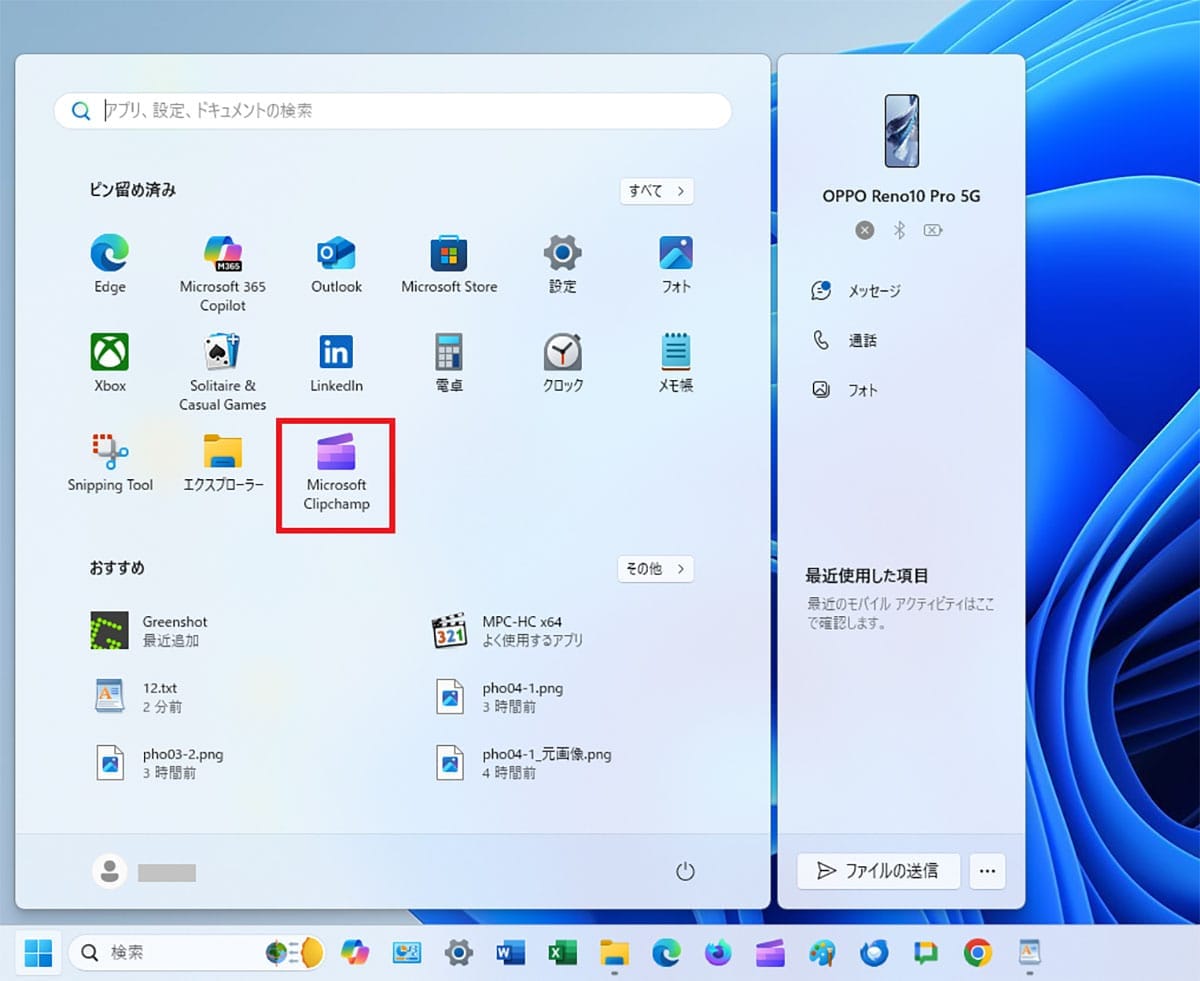This screenshot has height=981, width=1200.
Task: Open Settings gear on the taskbar
Action: 458,953
